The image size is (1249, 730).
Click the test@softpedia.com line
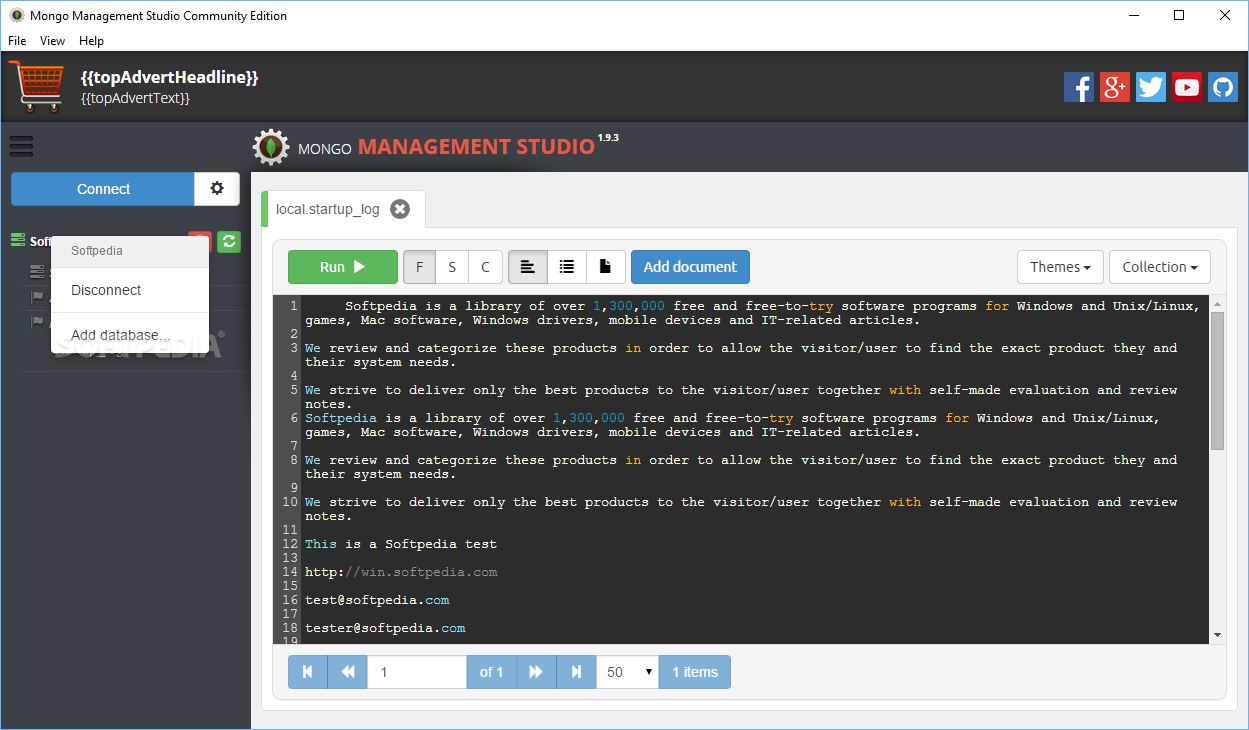(x=377, y=600)
